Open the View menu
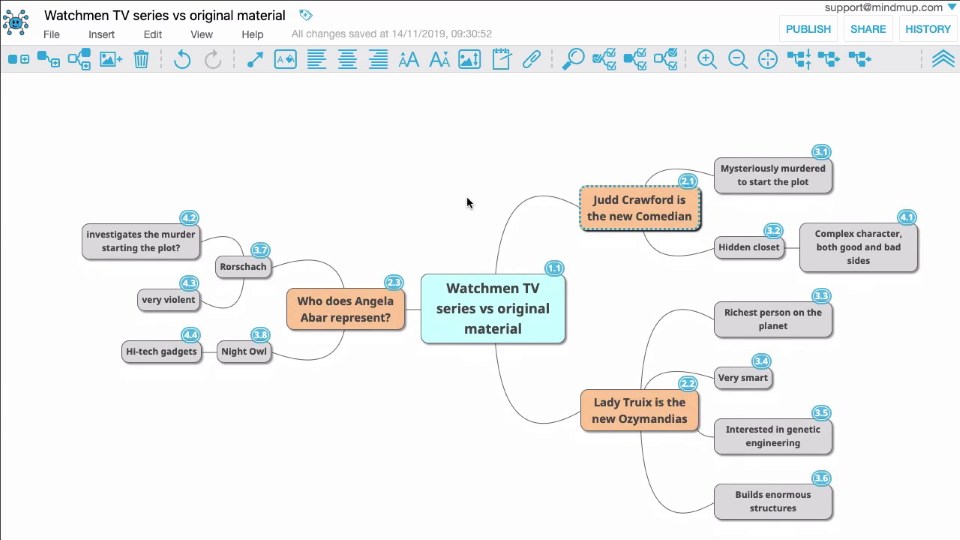The image size is (960, 540). pos(202,34)
